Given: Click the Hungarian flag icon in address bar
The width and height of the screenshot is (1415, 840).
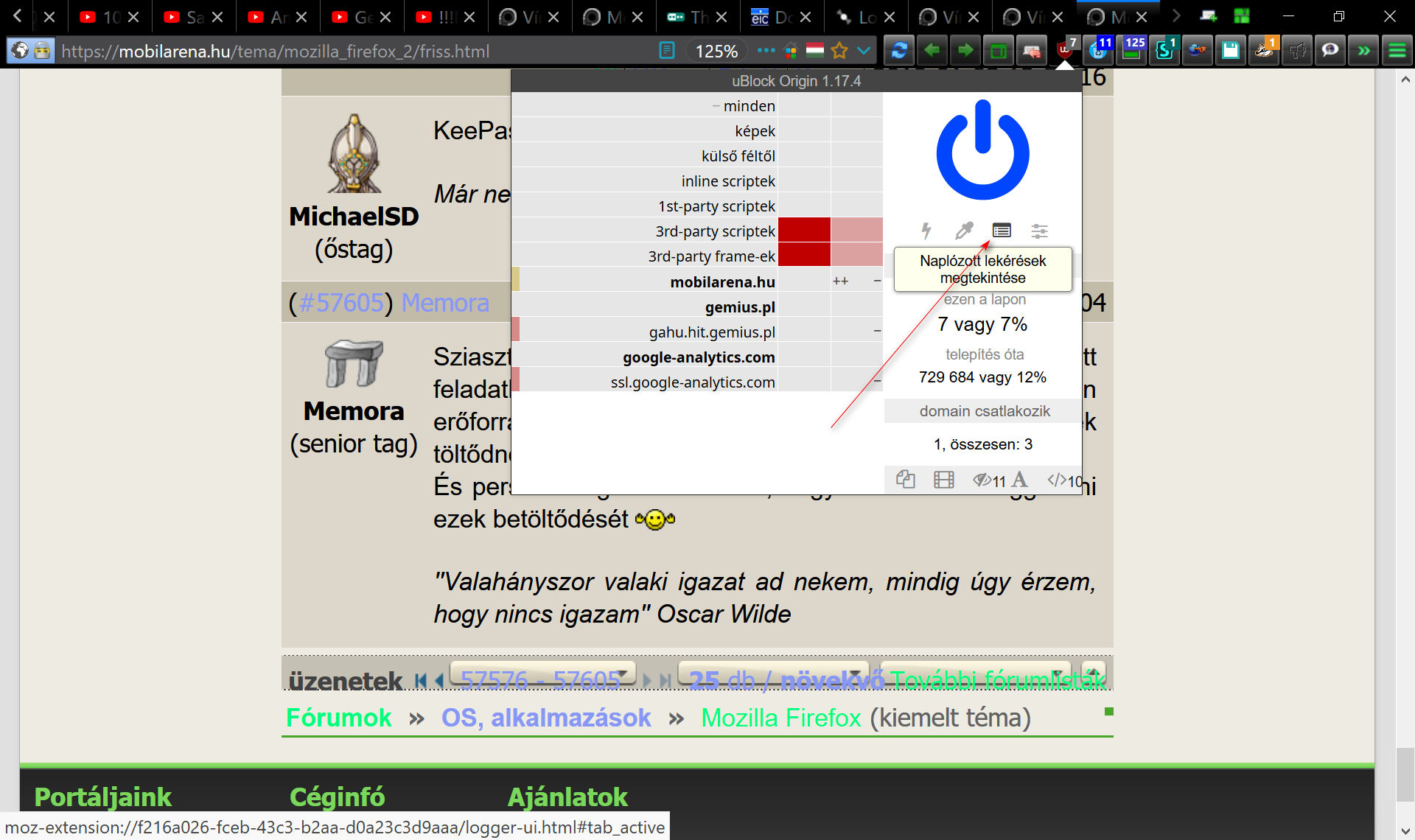Looking at the screenshot, I should 814,51.
